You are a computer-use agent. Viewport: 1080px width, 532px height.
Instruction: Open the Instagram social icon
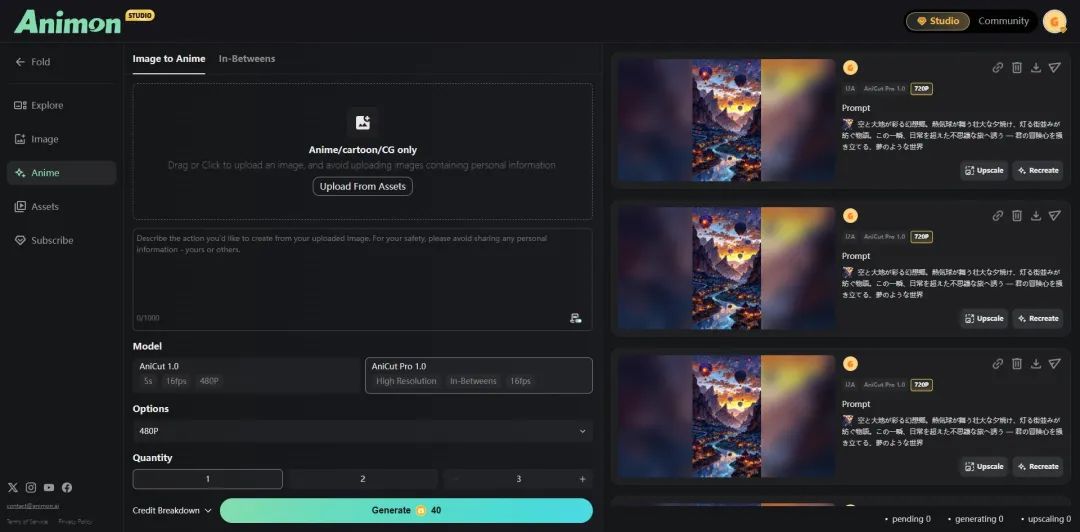pos(31,487)
